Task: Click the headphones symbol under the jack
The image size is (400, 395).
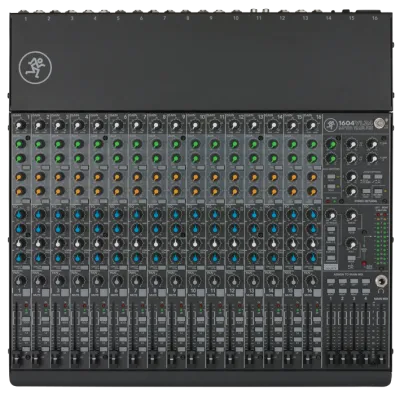Action: (x=381, y=291)
